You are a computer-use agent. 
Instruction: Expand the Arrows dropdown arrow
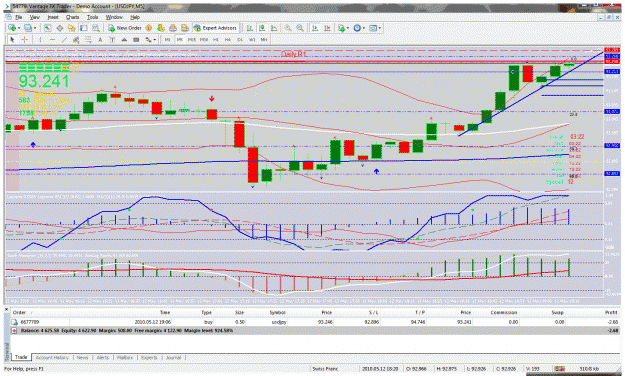155,39
